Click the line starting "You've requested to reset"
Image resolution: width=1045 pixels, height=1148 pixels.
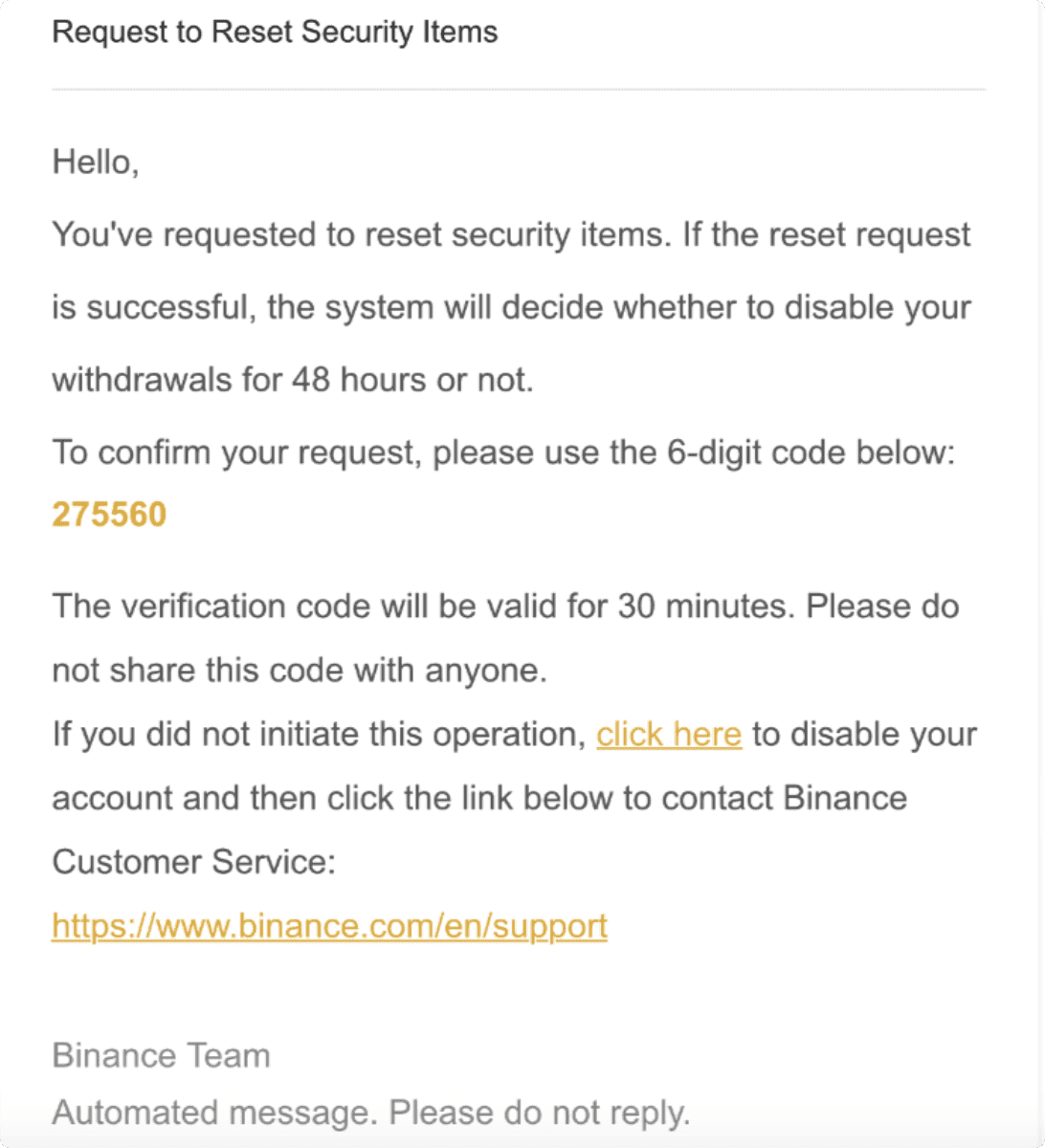click(x=511, y=235)
